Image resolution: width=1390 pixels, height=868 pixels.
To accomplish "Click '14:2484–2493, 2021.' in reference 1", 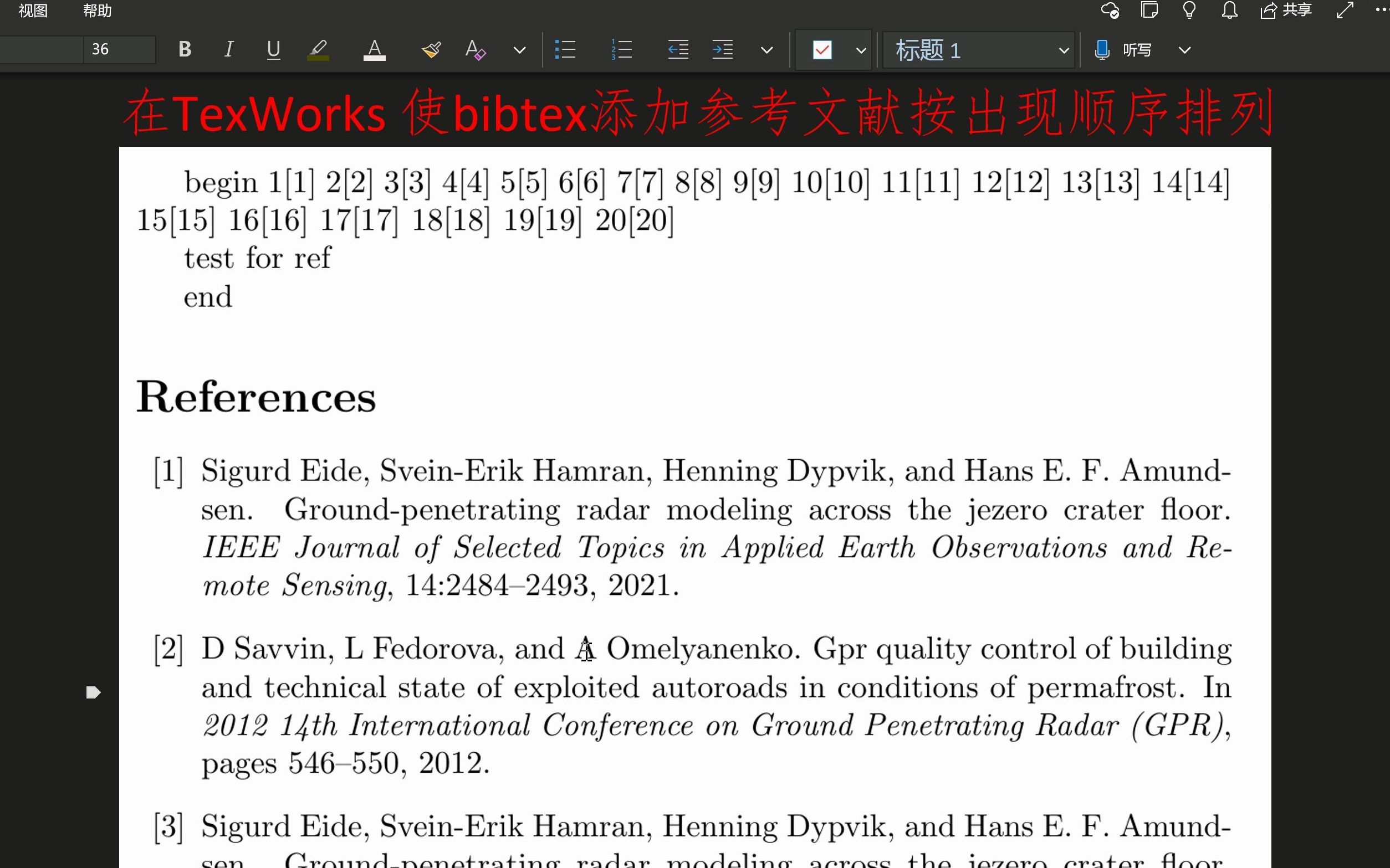I will tap(542, 585).
